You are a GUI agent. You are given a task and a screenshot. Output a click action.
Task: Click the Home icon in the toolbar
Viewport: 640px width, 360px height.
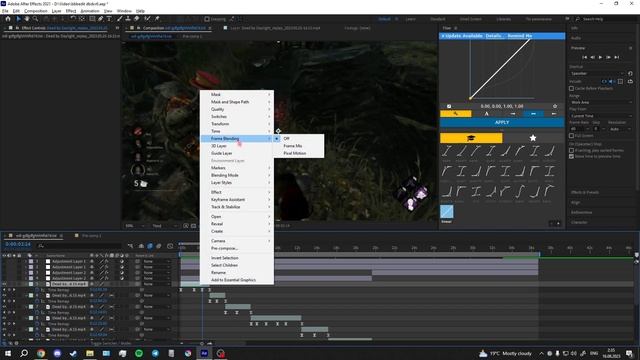click(8, 19)
